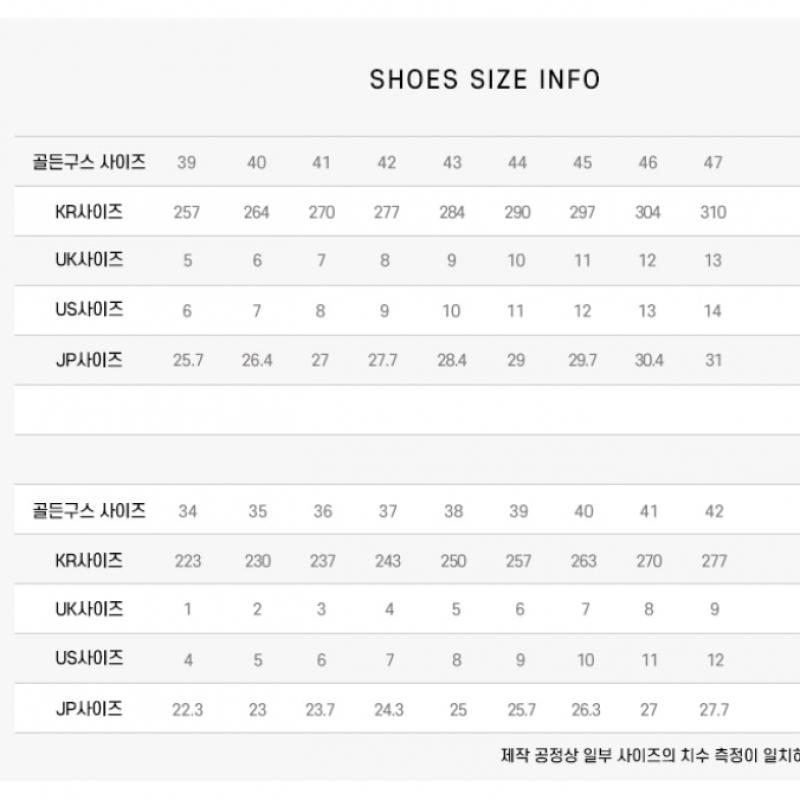The image size is (800, 800).
Task: Select KR size 243 in lower table
Action: click(x=388, y=561)
